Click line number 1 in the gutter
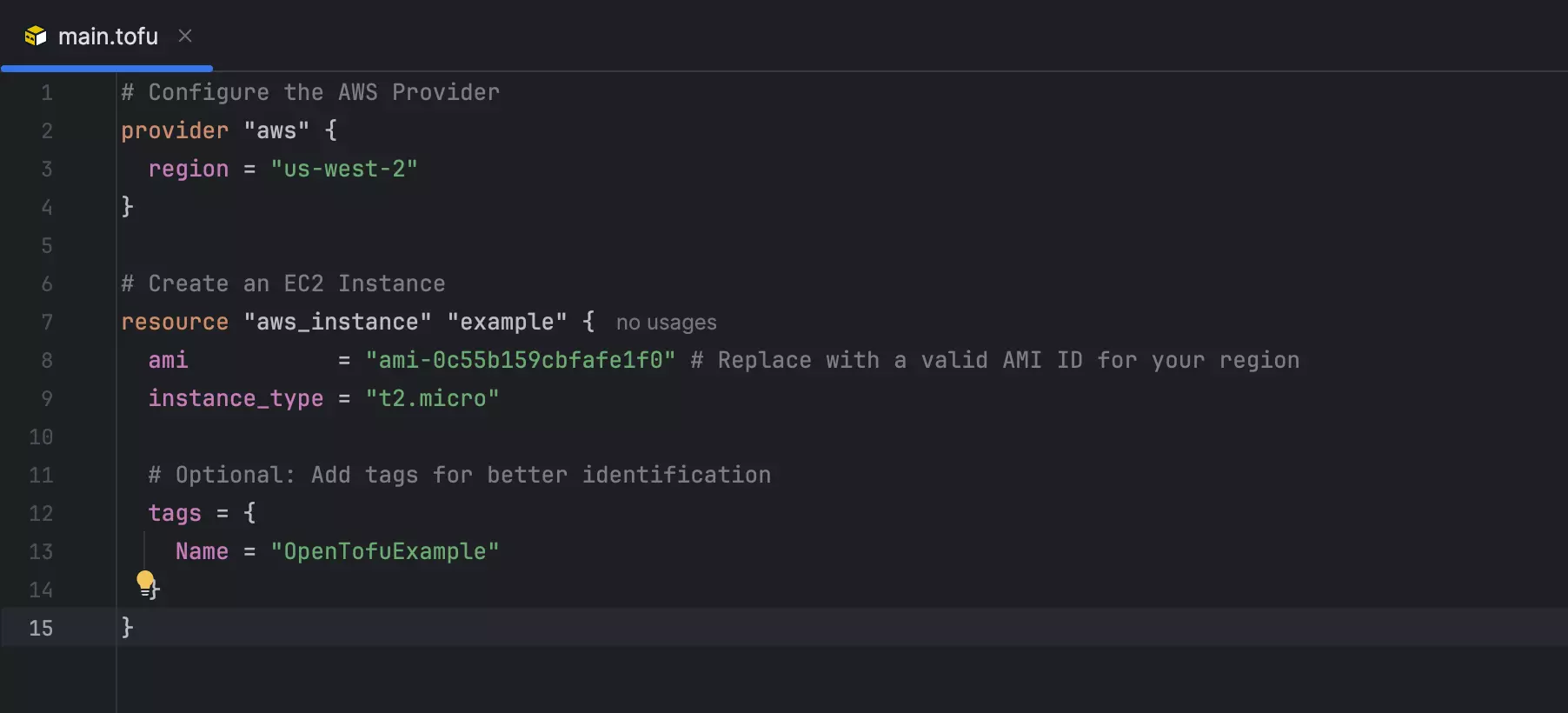Viewport: 1568px width, 713px height. click(47, 92)
